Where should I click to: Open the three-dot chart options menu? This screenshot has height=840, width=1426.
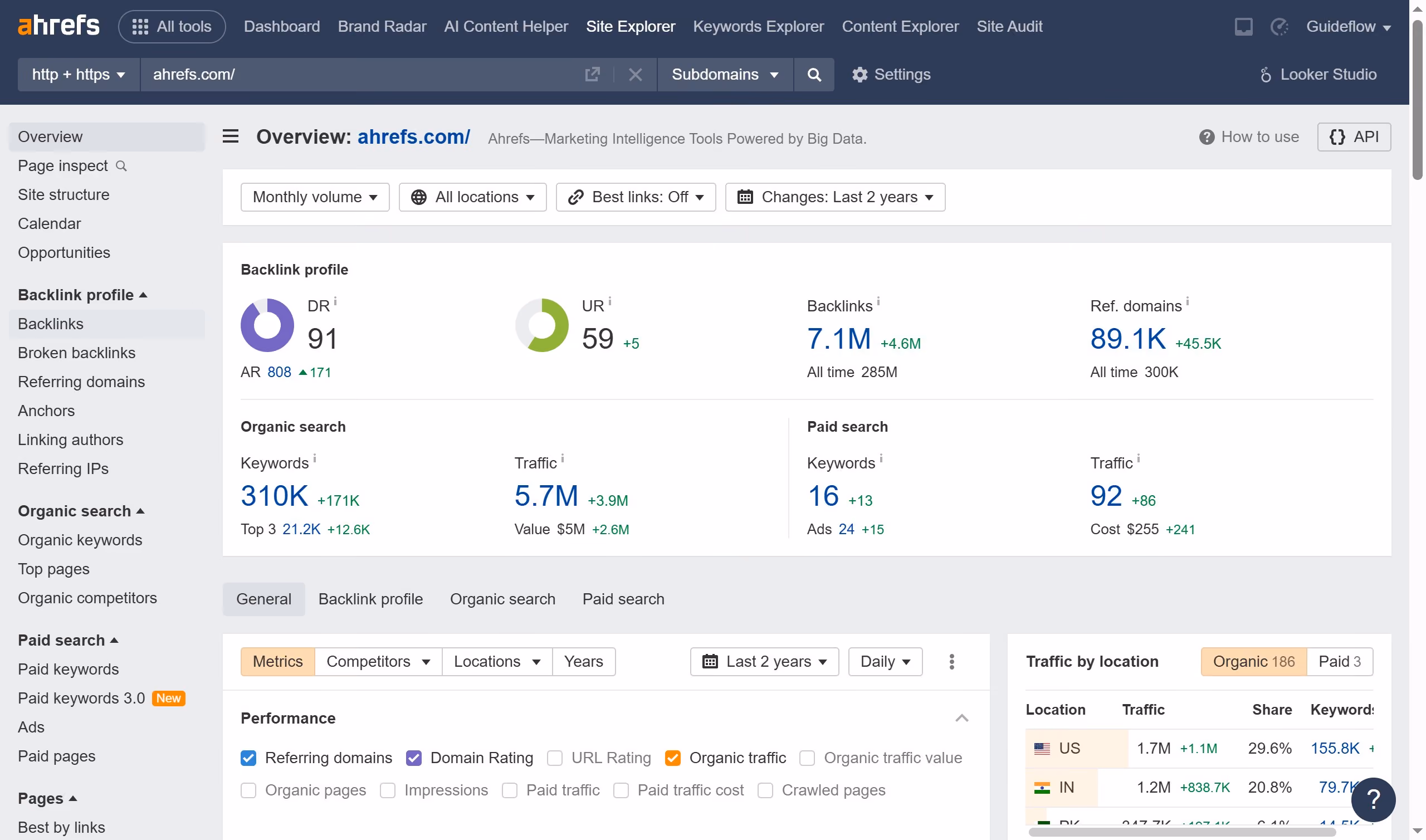[952, 662]
